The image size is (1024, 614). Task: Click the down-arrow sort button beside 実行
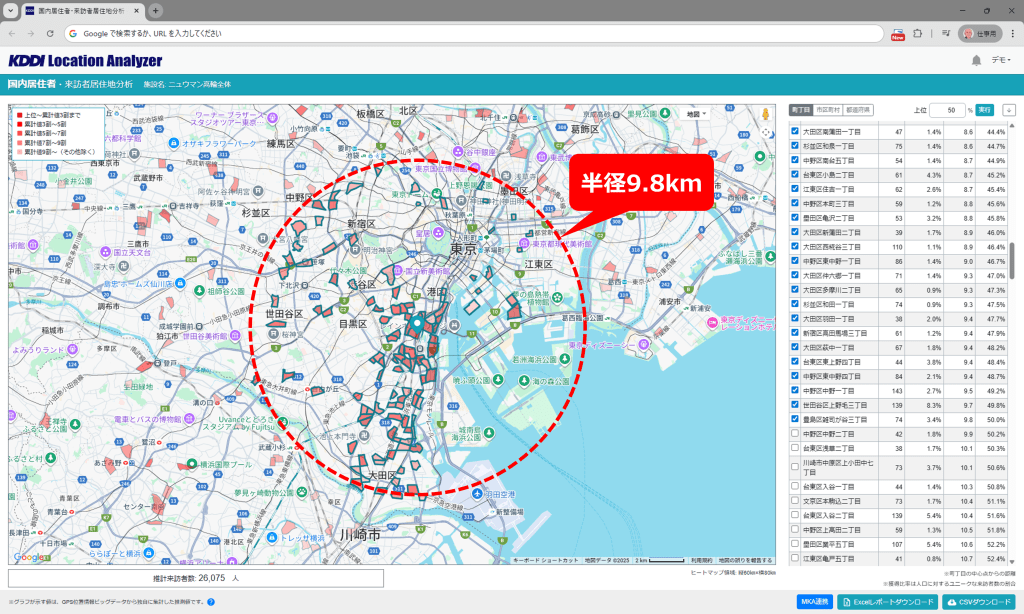coord(1009,110)
